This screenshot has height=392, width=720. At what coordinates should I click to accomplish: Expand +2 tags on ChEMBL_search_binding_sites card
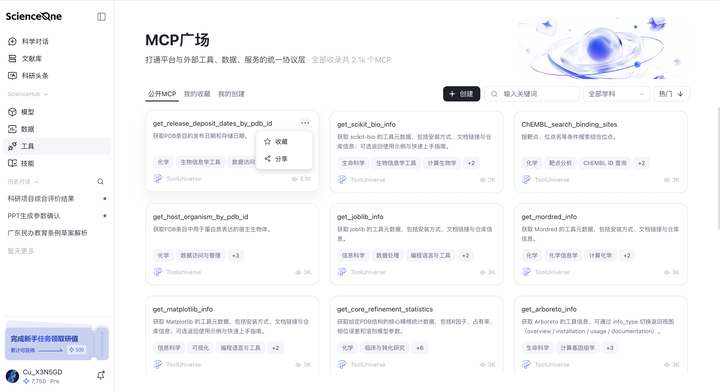[x=641, y=163]
